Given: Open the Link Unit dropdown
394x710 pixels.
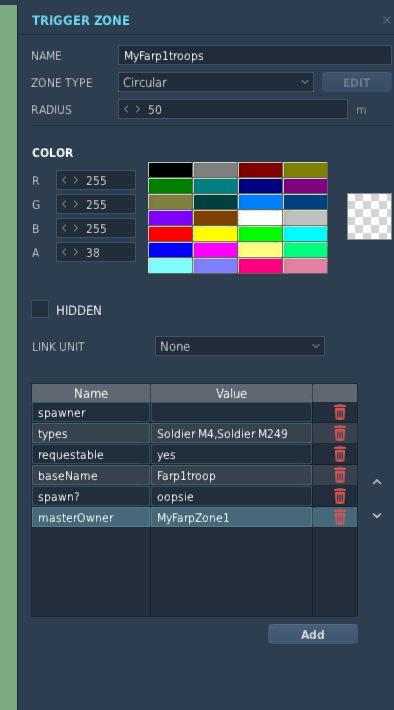Looking at the screenshot, I should click(x=240, y=346).
